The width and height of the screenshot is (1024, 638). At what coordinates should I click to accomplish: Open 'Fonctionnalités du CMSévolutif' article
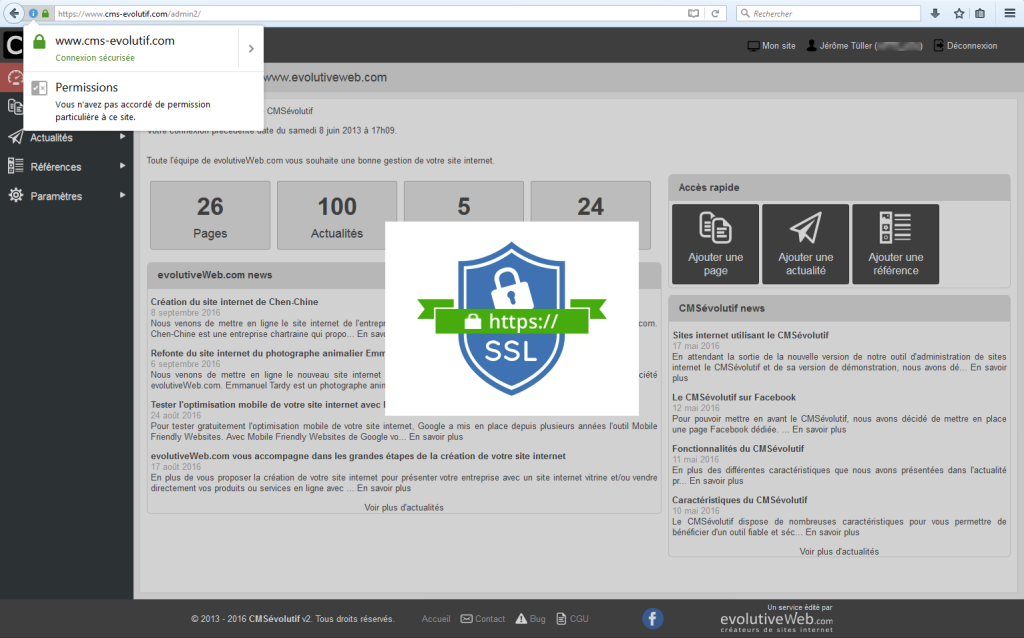click(738, 449)
